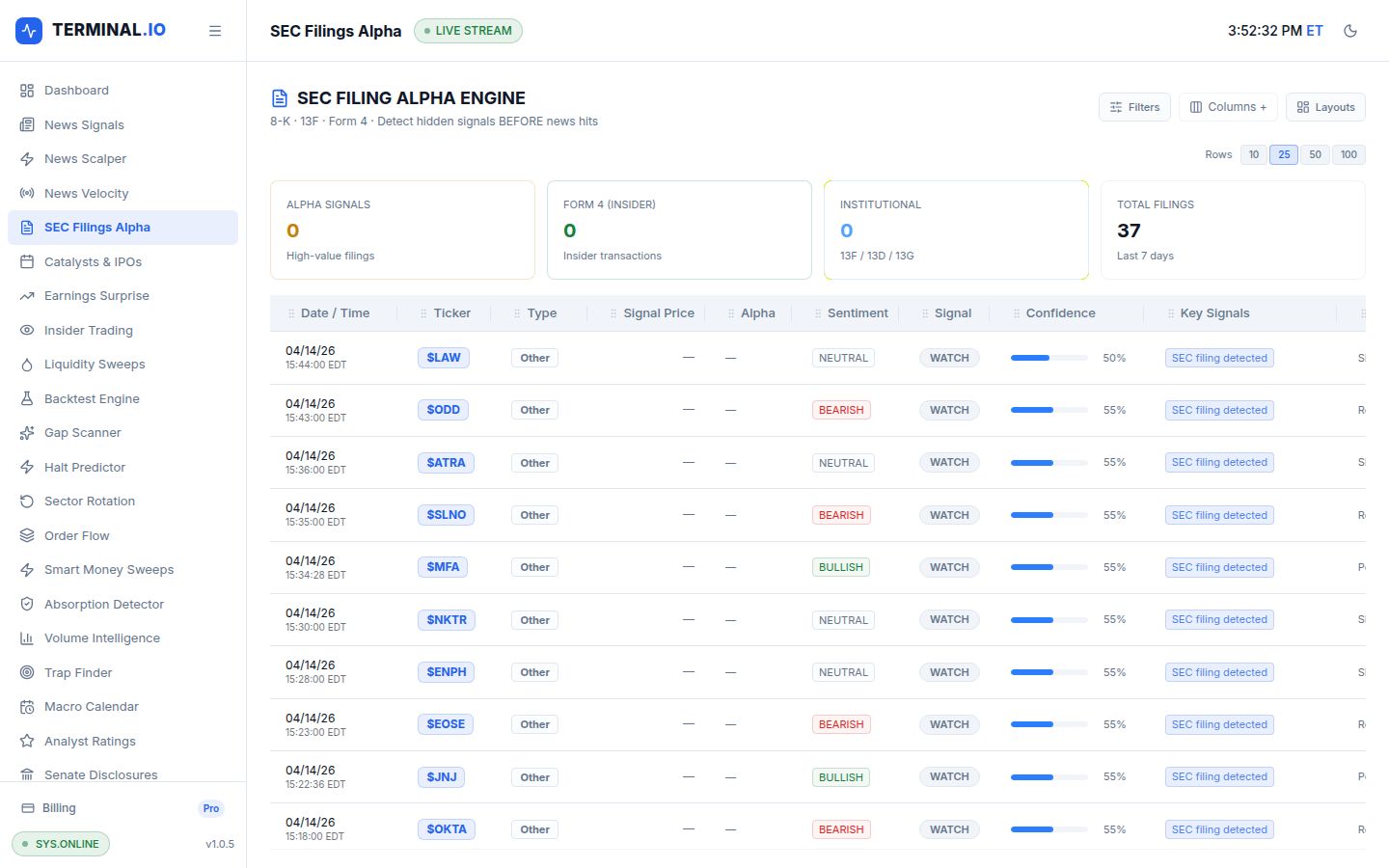
Task: Collapse sidebar with the hamburger icon
Action: pyautogui.click(x=215, y=31)
